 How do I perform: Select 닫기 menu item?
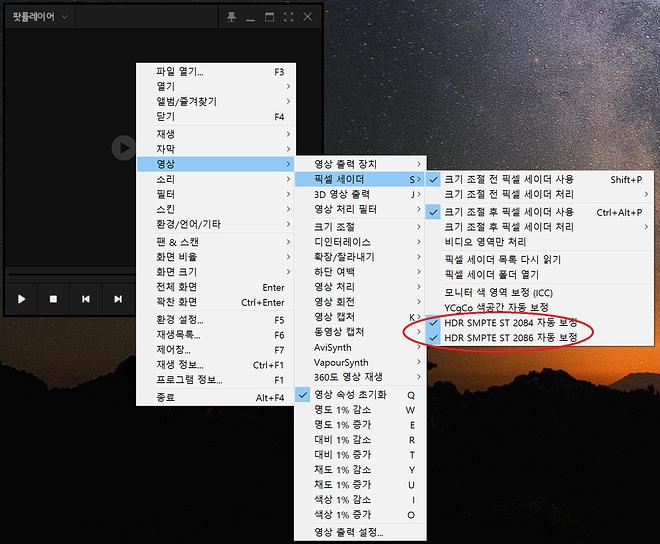click(x=216, y=117)
